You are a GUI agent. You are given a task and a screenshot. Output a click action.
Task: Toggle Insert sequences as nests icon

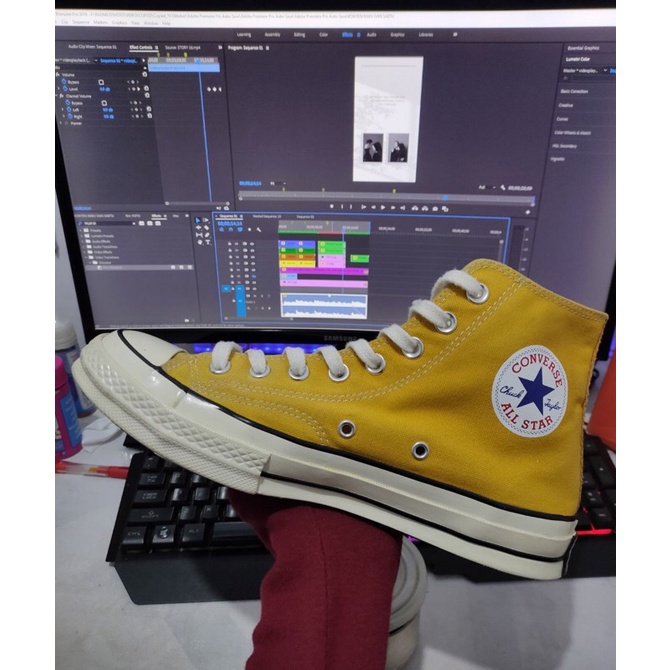click(222, 229)
